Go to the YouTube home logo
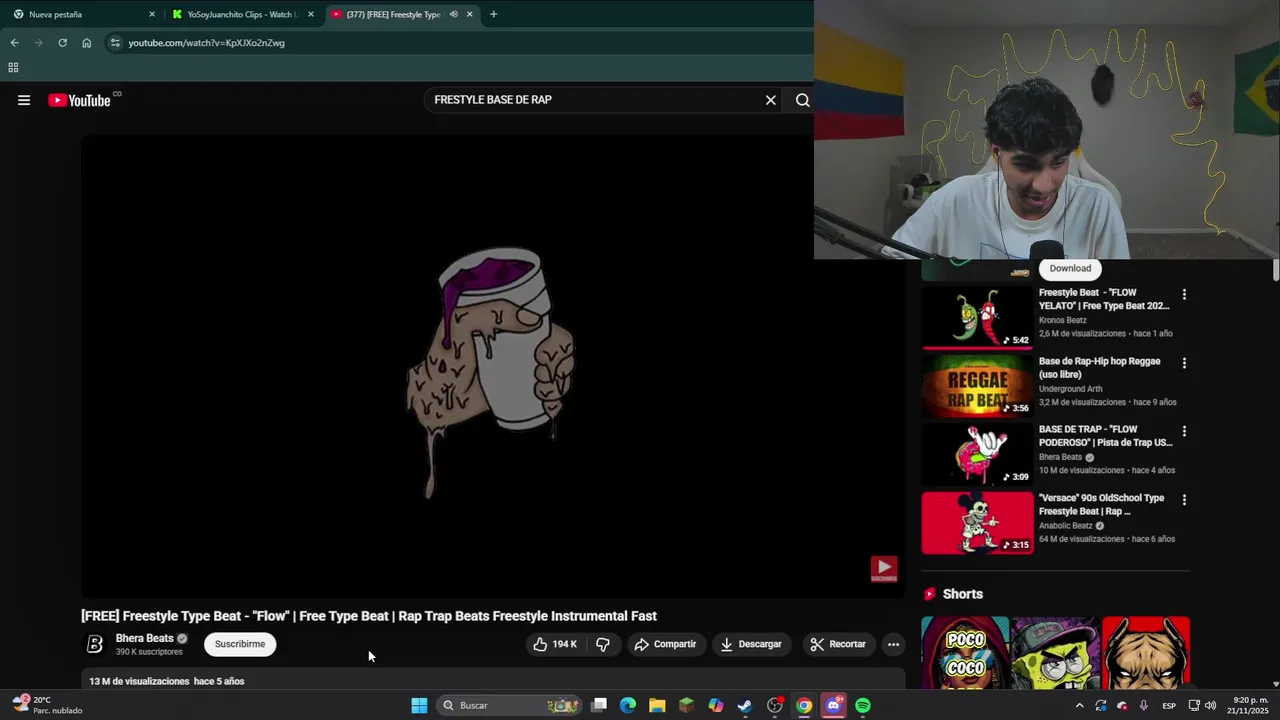Viewport: 1280px width, 720px height. tap(80, 100)
